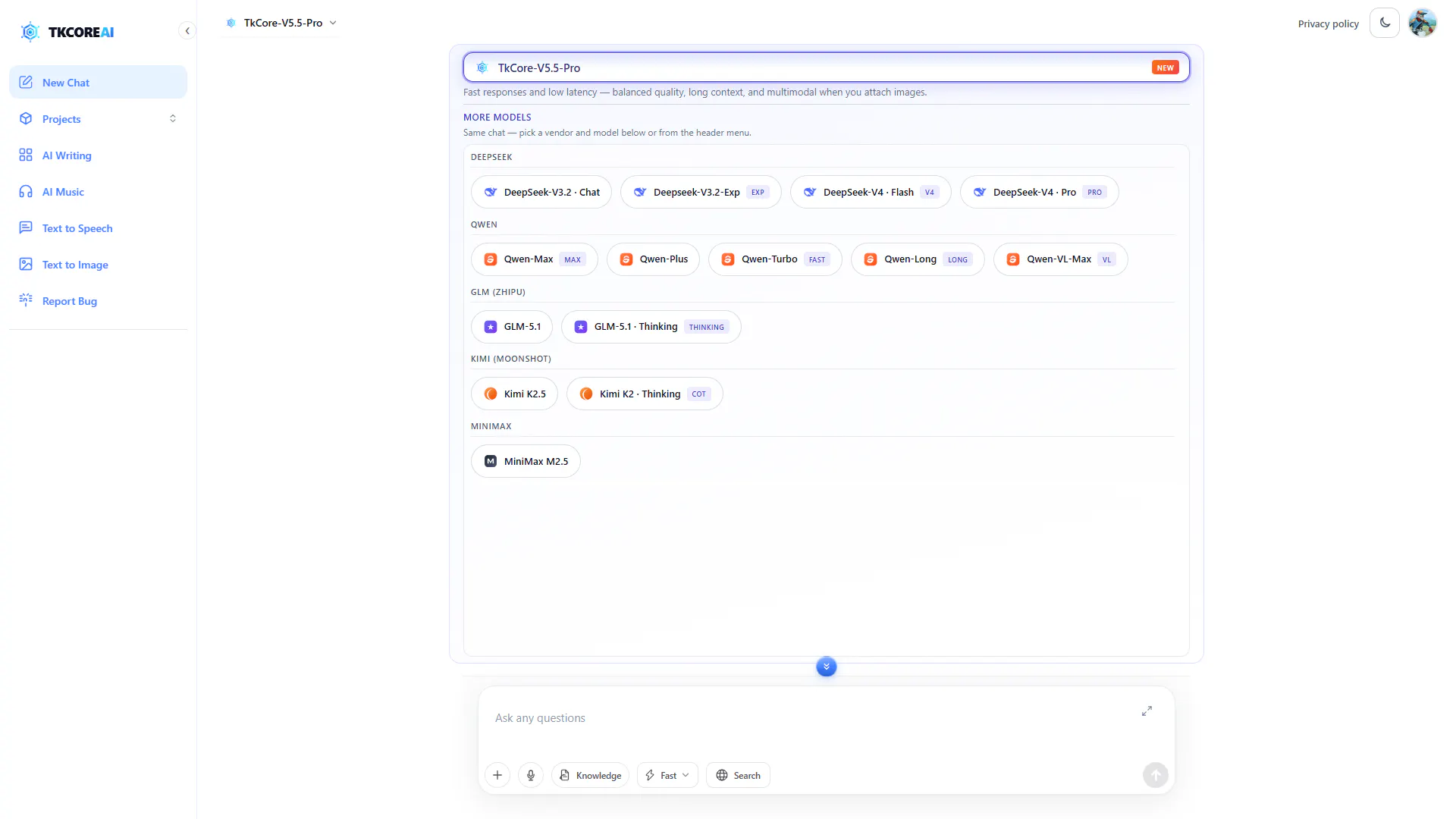Select MiniMax M2.5 model
The image size is (1456, 819).
pos(526,461)
